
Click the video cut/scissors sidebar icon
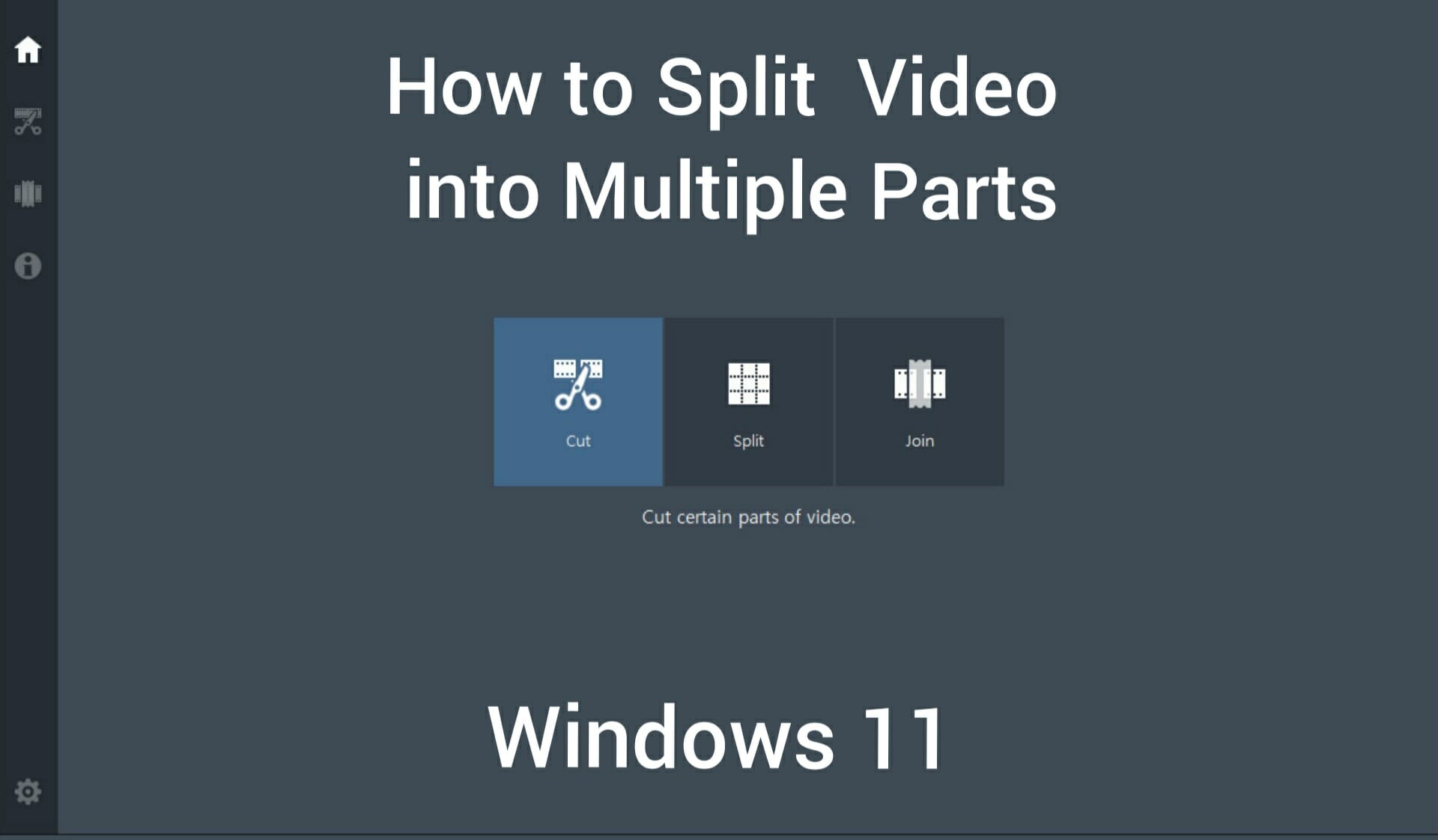[x=28, y=121]
